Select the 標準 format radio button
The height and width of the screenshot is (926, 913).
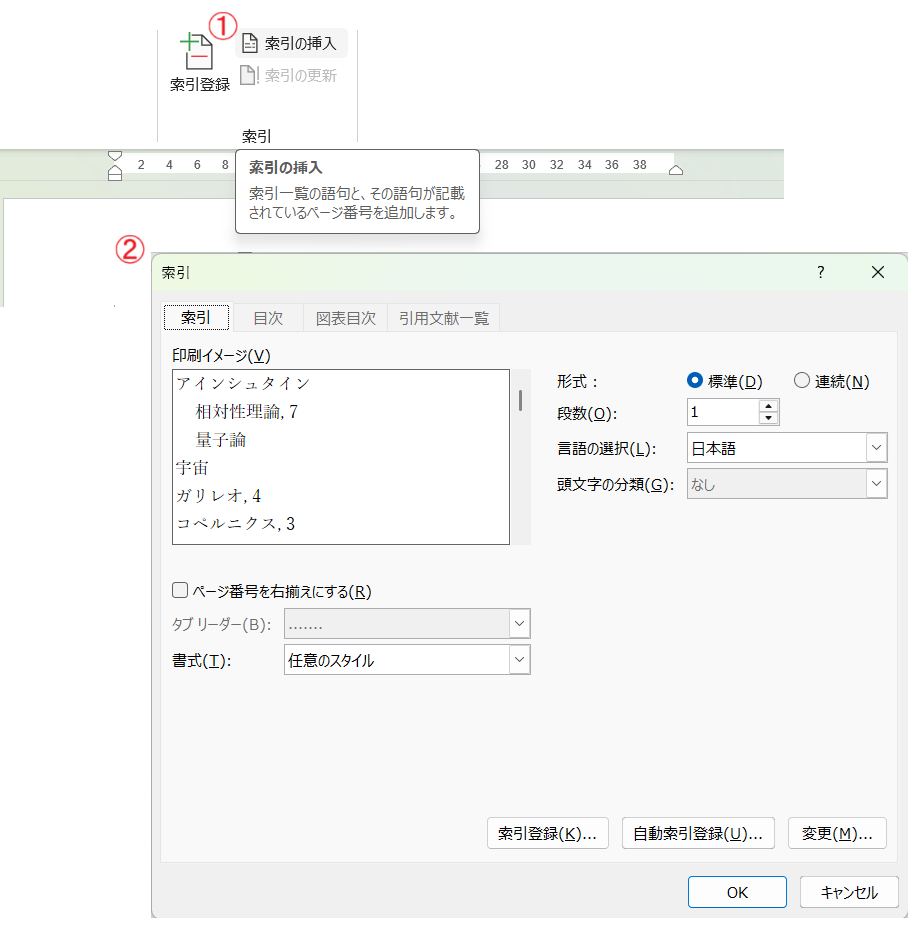pyautogui.click(x=696, y=381)
